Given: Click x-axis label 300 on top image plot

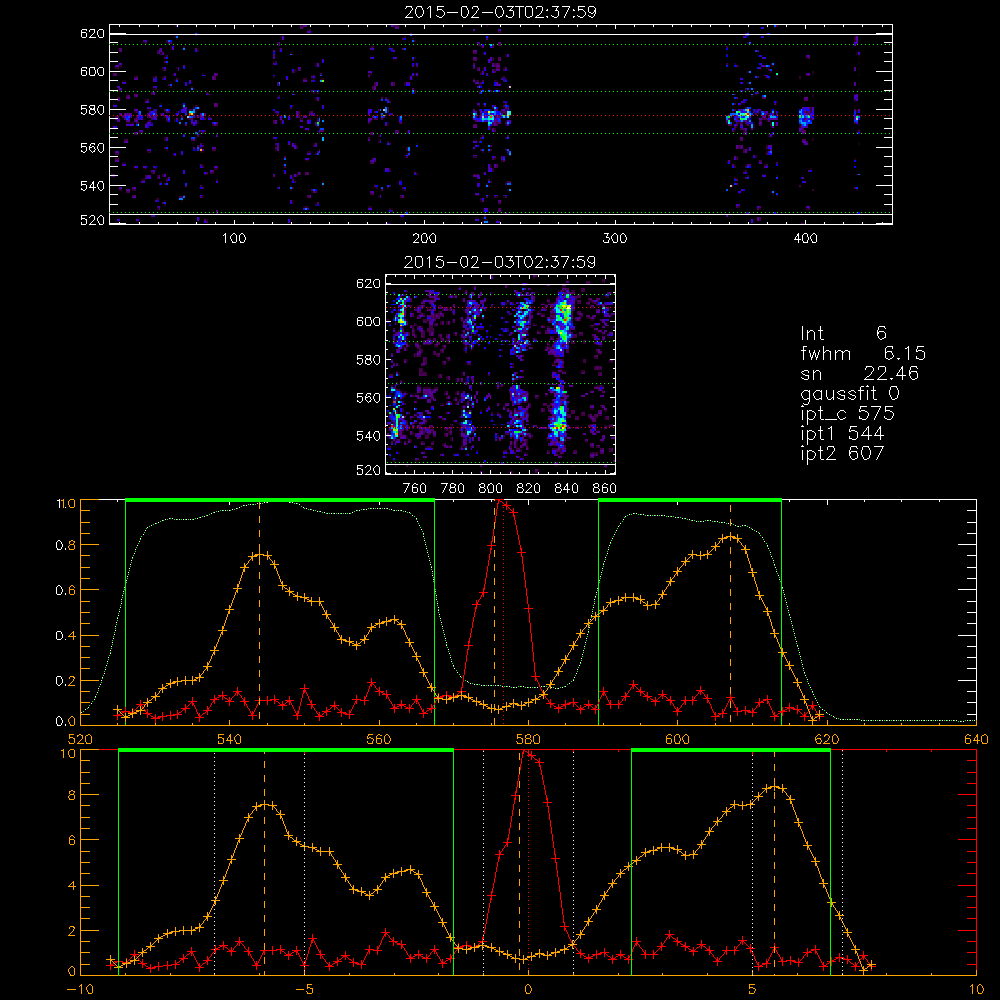Looking at the screenshot, I should pos(615,239).
